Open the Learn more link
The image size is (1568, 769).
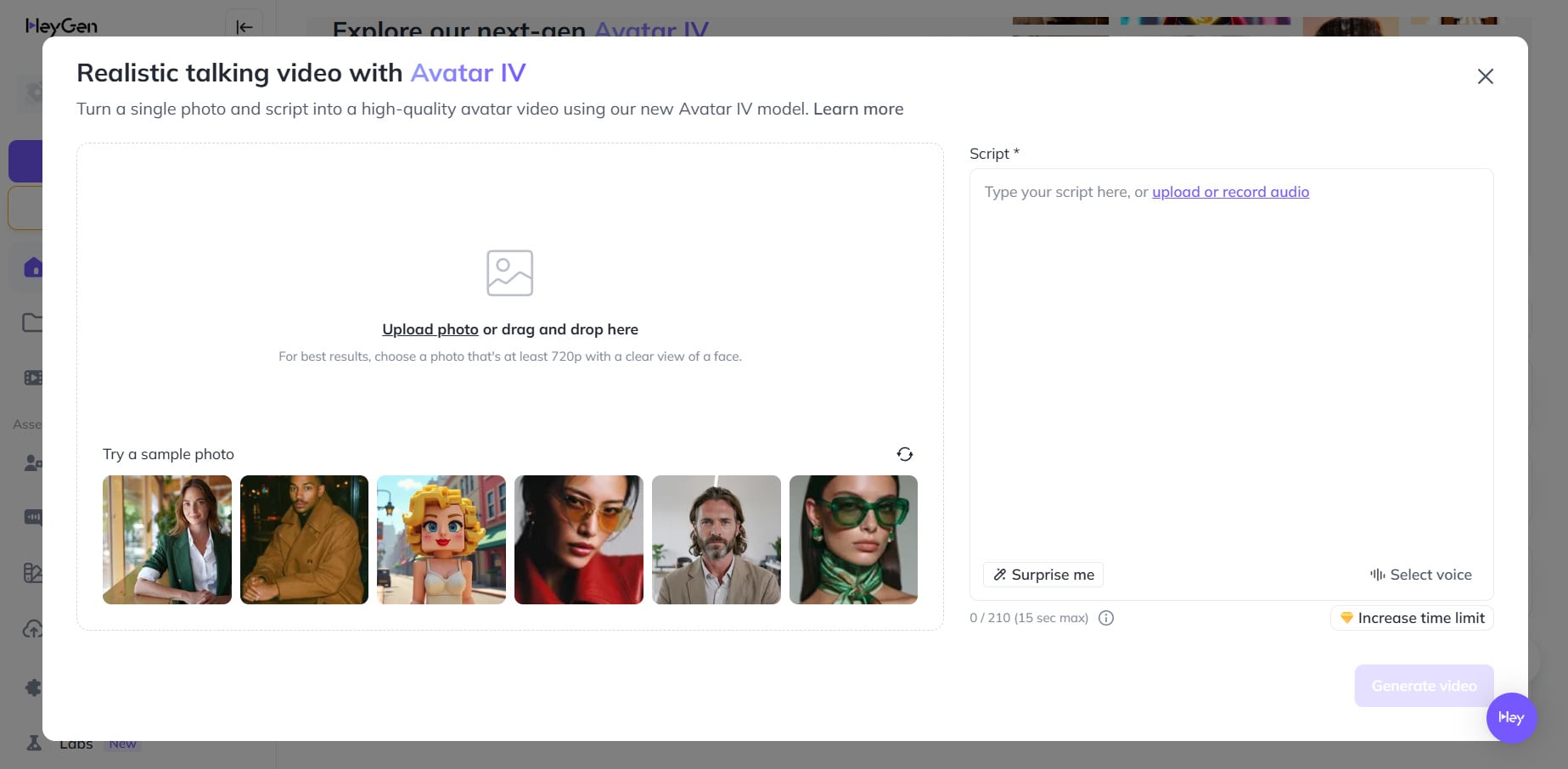858,109
